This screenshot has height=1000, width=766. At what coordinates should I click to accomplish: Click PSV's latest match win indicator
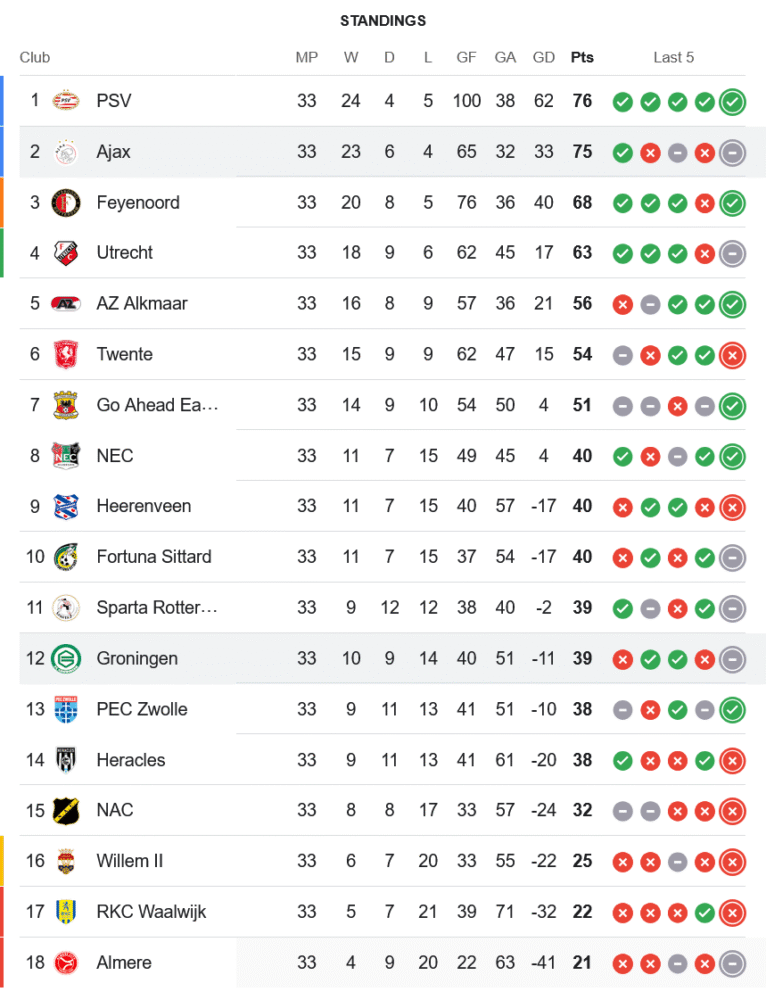[733, 101]
